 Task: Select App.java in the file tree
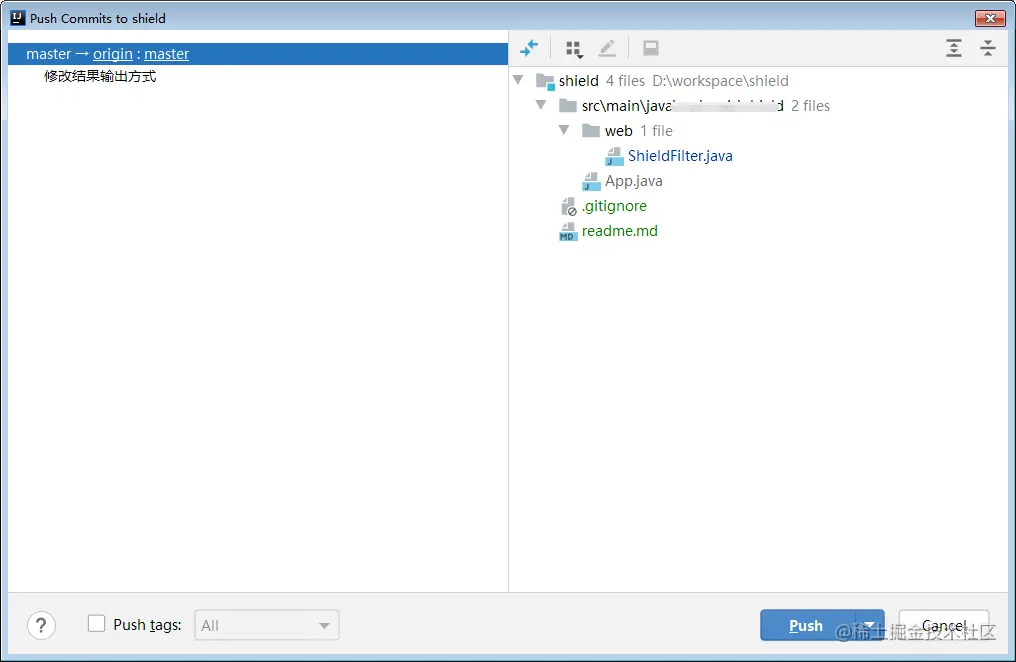point(634,181)
